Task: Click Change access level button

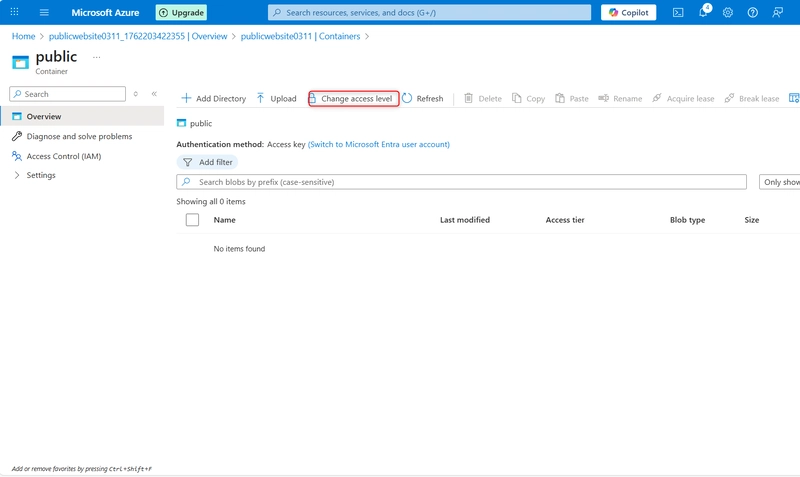Action: click(354, 99)
